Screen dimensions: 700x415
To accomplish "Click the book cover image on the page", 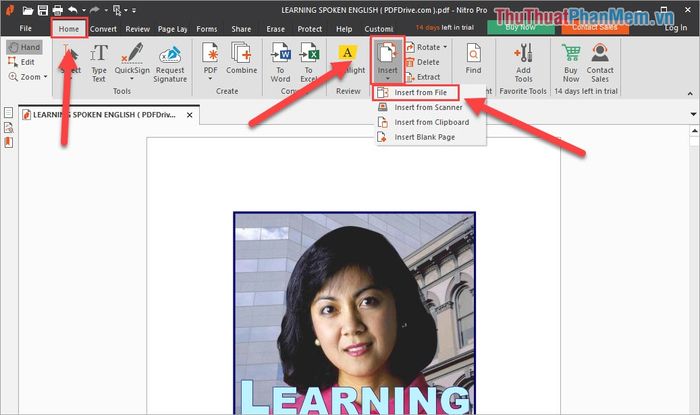I will (x=354, y=313).
